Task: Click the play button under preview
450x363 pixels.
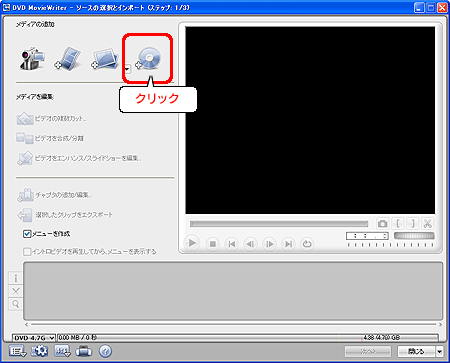Action: pyautogui.click(x=192, y=243)
